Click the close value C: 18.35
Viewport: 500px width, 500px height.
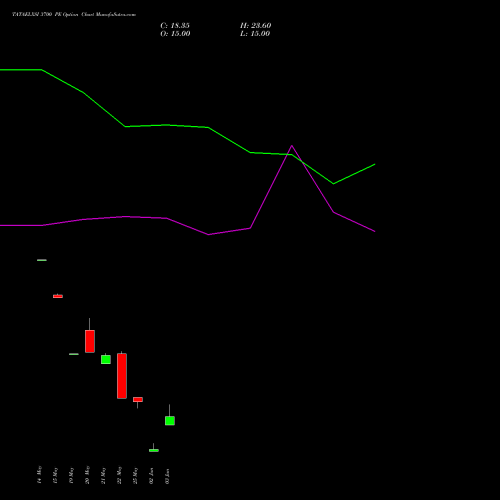(x=175, y=26)
